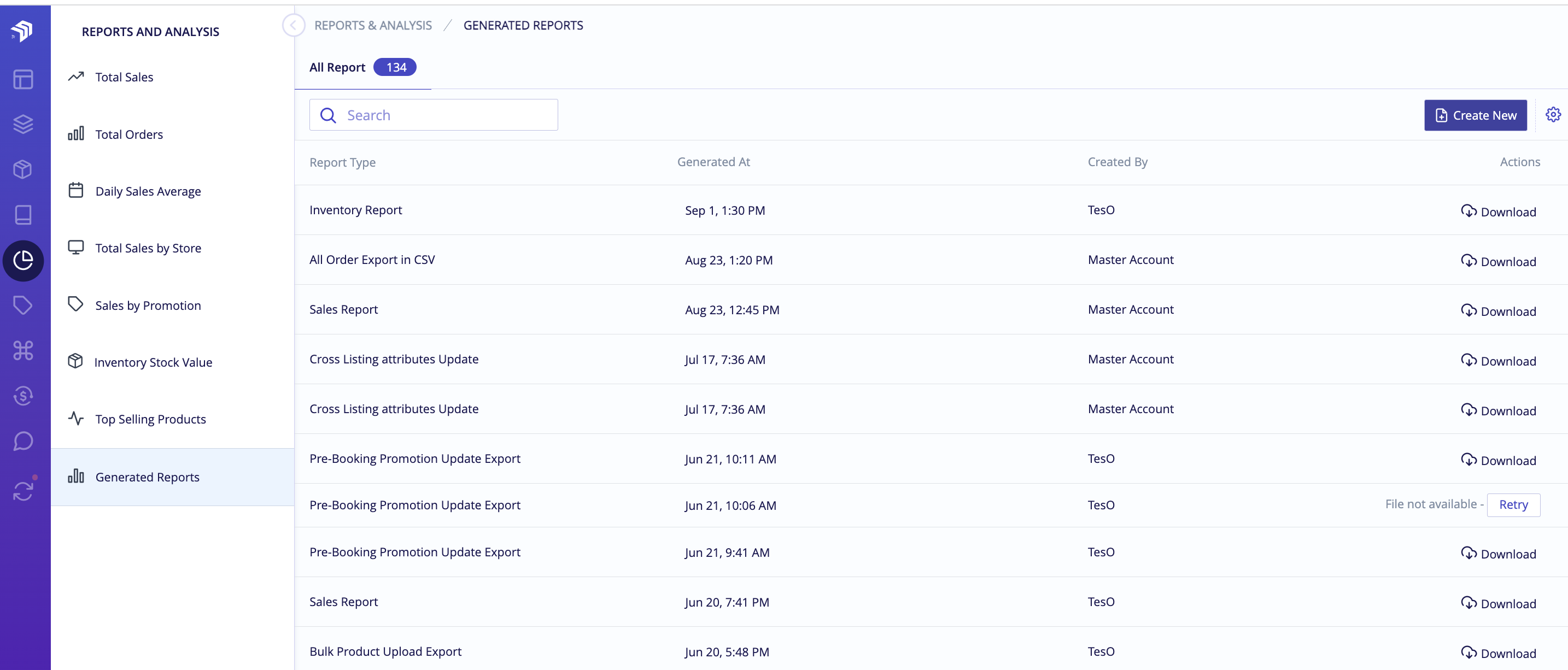Image resolution: width=1568 pixels, height=670 pixels.
Task: Select the pie chart reports icon
Action: click(23, 261)
